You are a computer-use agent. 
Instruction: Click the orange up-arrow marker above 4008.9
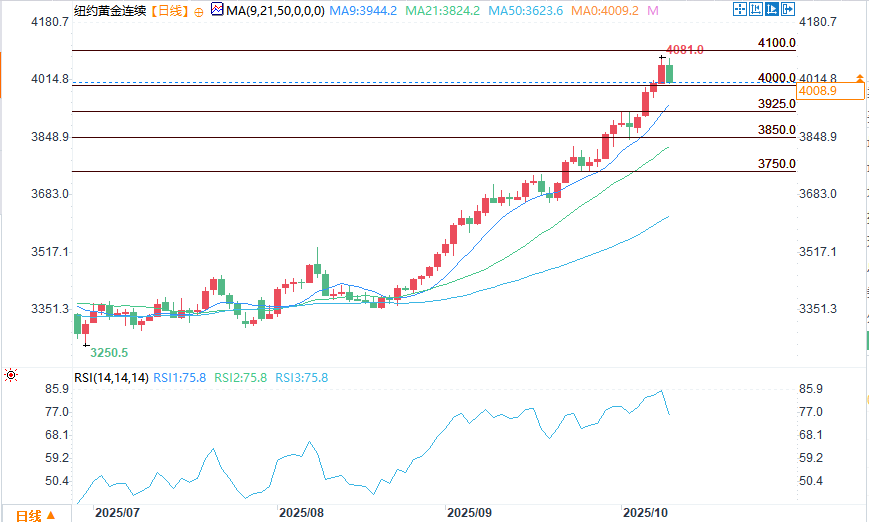pyautogui.click(x=860, y=78)
